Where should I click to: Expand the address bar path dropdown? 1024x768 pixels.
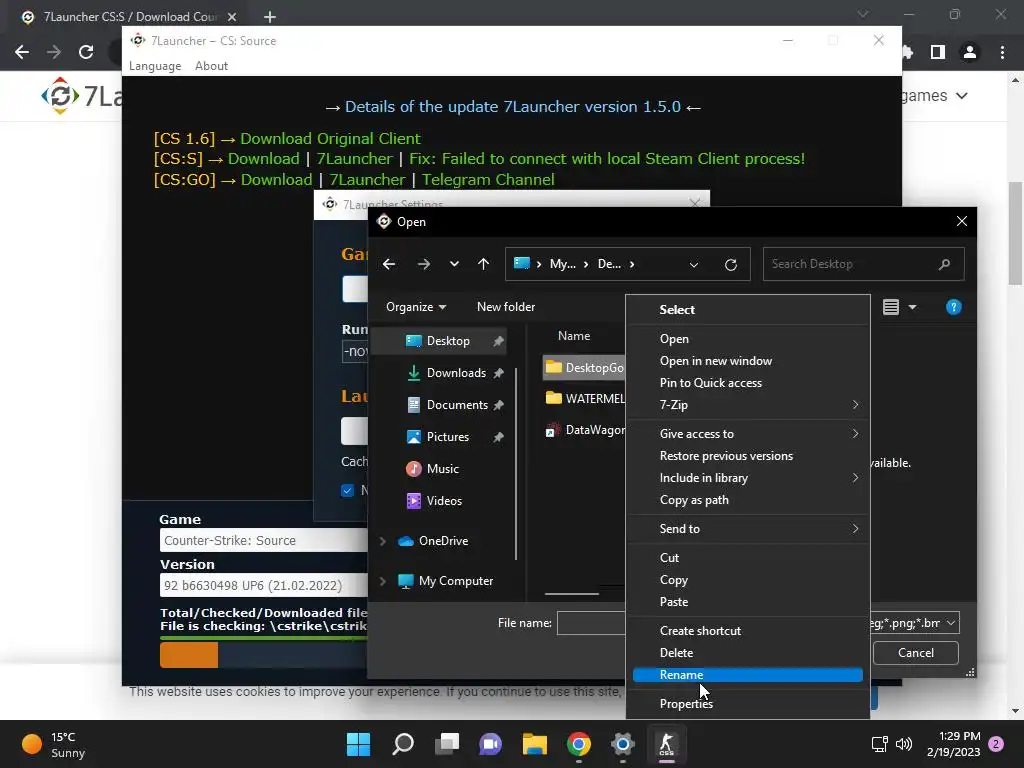pos(694,264)
